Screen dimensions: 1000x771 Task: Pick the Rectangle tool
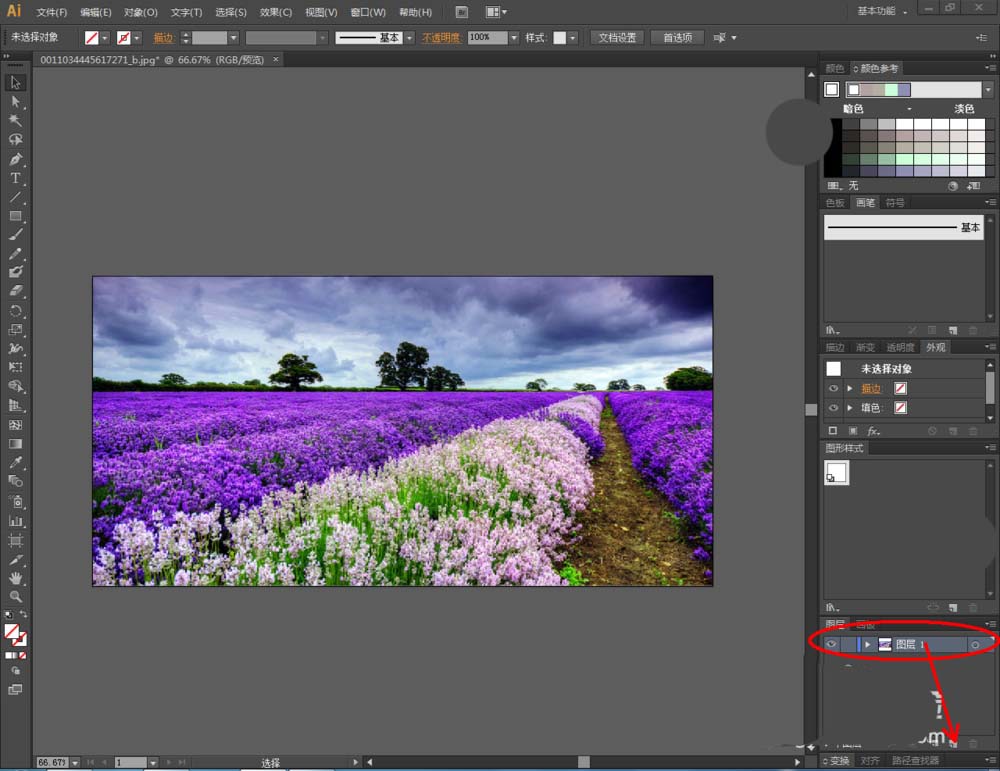[15, 216]
